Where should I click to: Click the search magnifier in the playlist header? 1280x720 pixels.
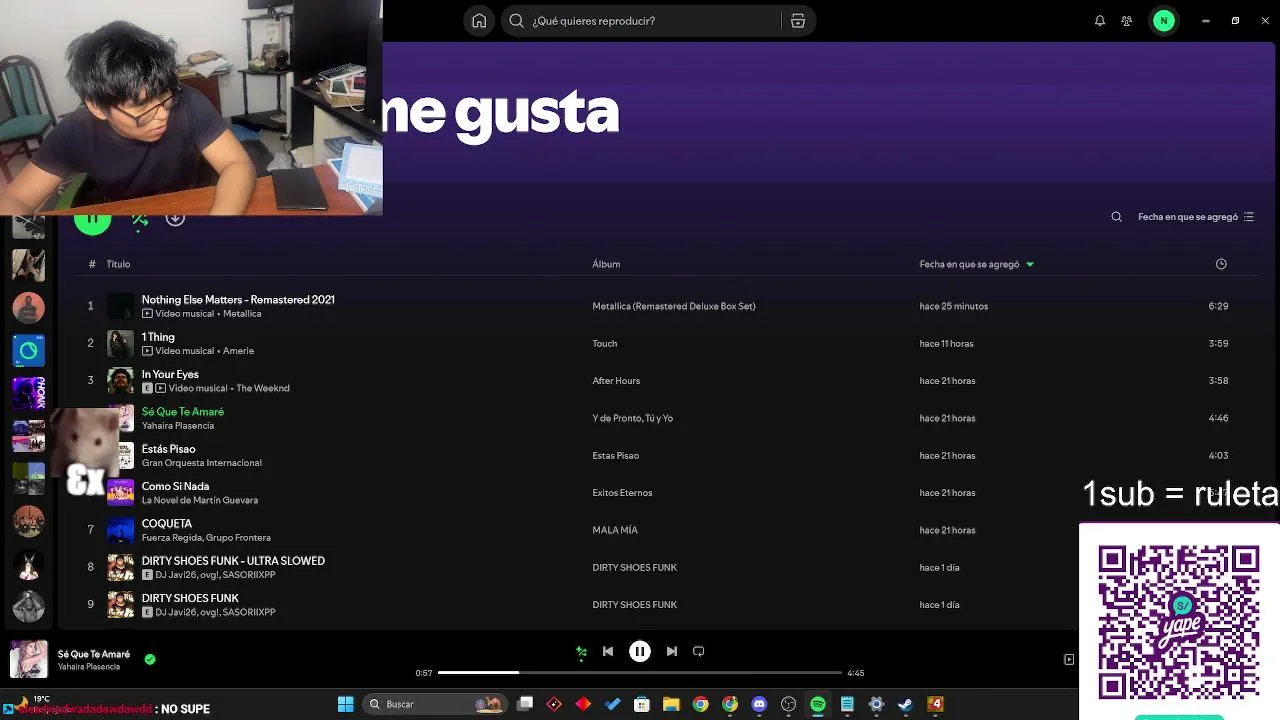point(1117,217)
